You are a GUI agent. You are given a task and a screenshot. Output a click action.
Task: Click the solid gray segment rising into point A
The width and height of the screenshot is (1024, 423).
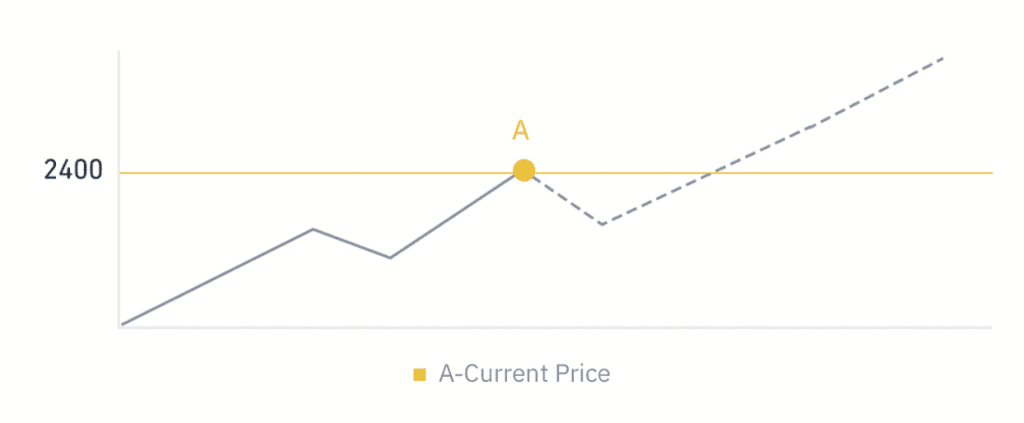point(455,215)
